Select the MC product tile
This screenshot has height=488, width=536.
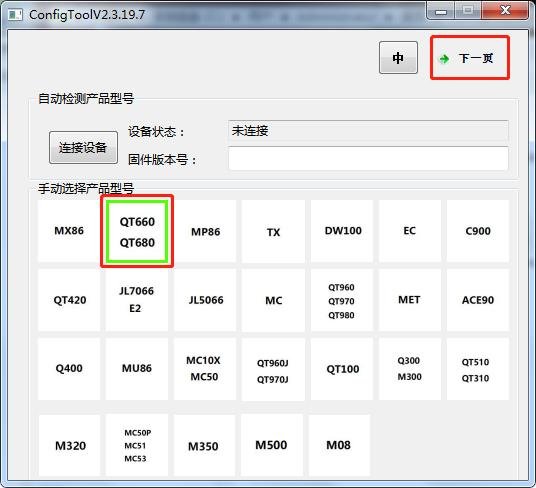pos(273,300)
